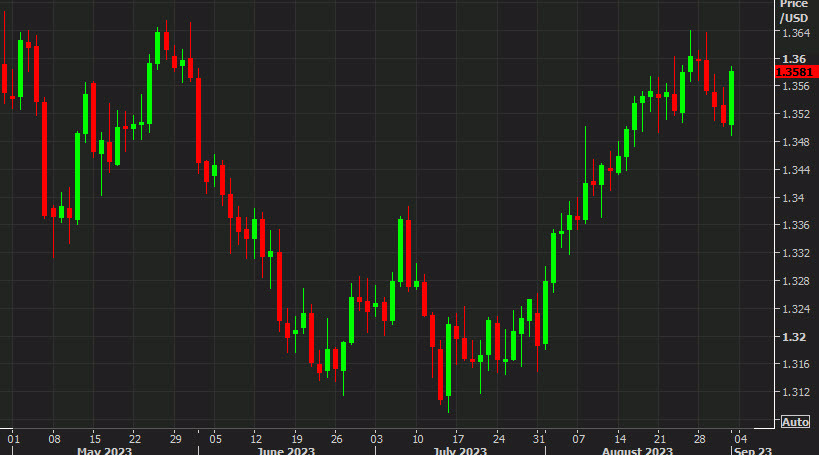Select date tick 31 on time axis

pos(539,439)
